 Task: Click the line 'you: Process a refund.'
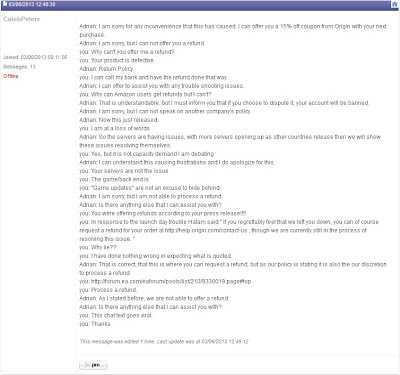click(x=108, y=290)
